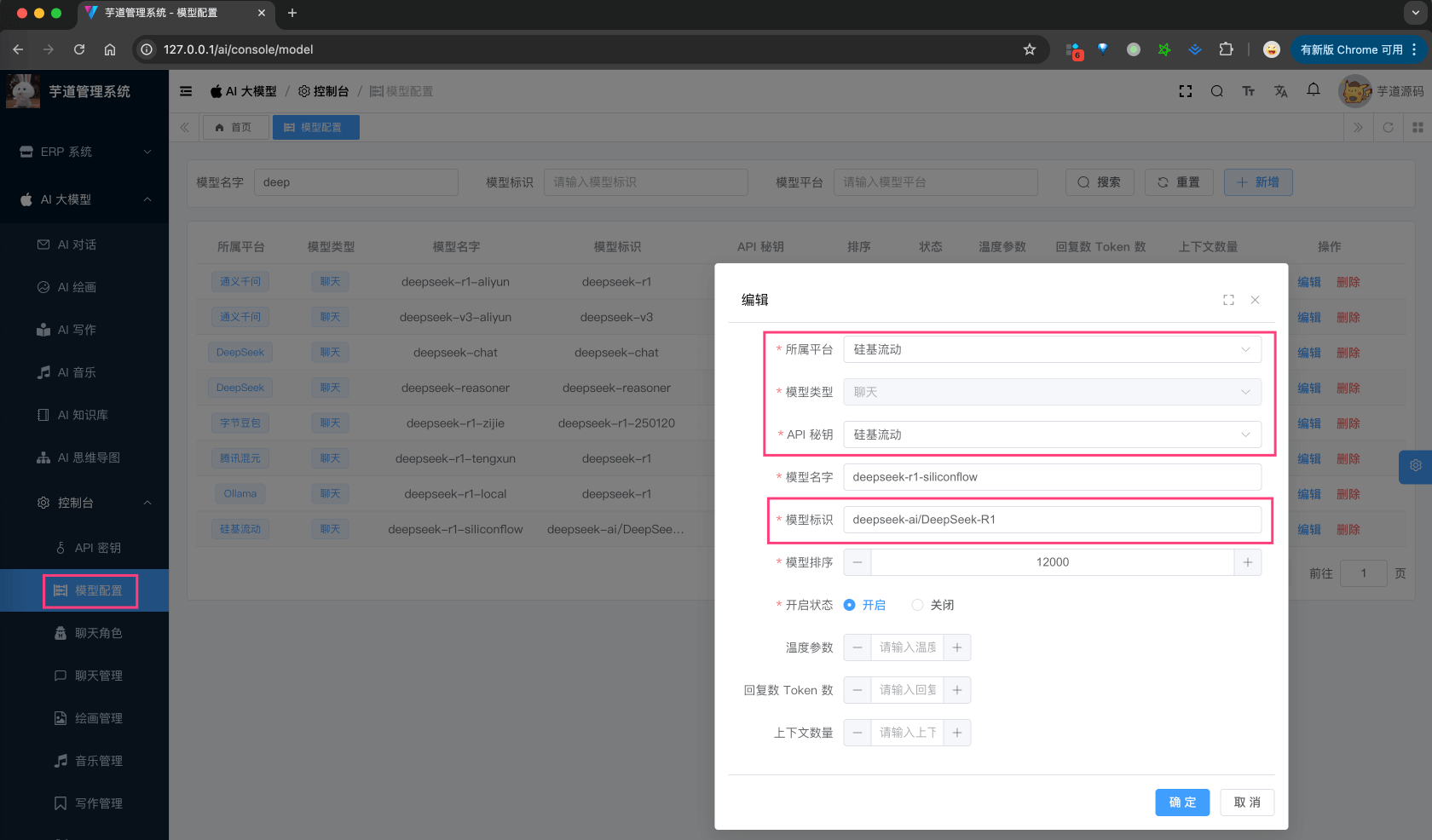Click the fullscreen icon in the header
The image size is (1432, 840).
point(1186,91)
